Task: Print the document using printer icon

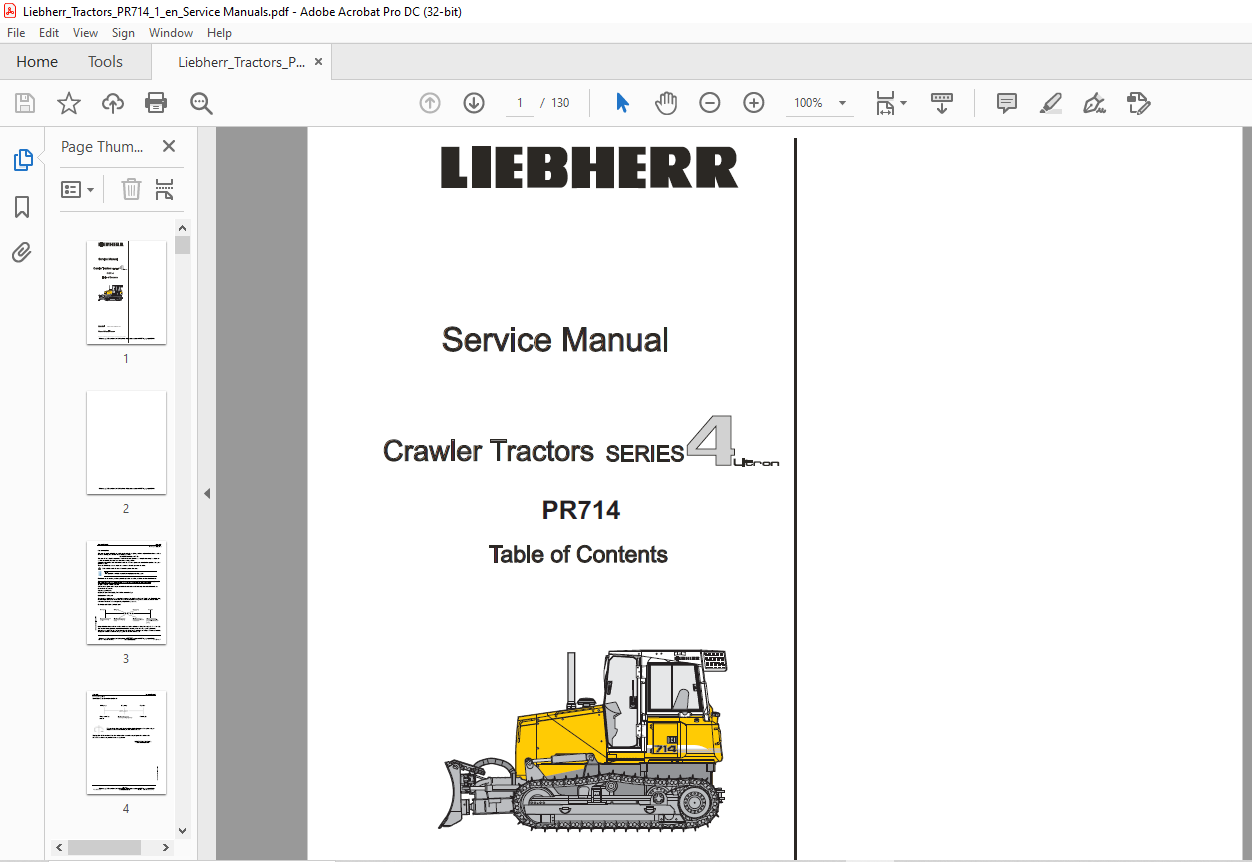Action: pos(156,103)
